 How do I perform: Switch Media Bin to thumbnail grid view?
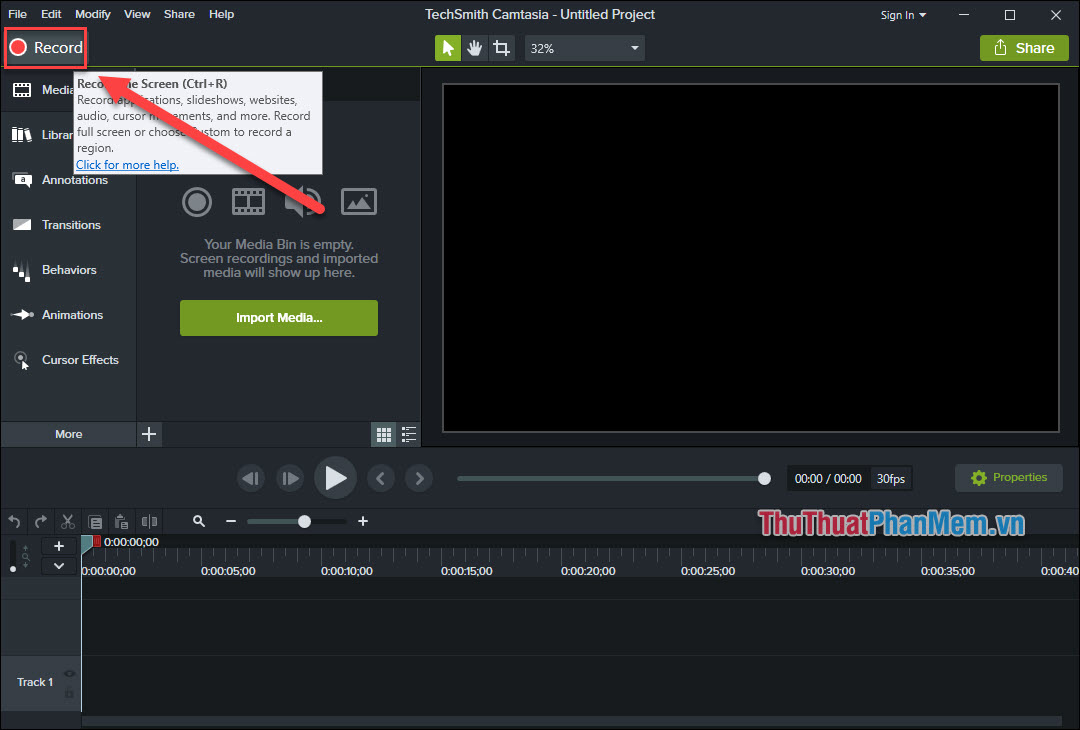[x=383, y=434]
